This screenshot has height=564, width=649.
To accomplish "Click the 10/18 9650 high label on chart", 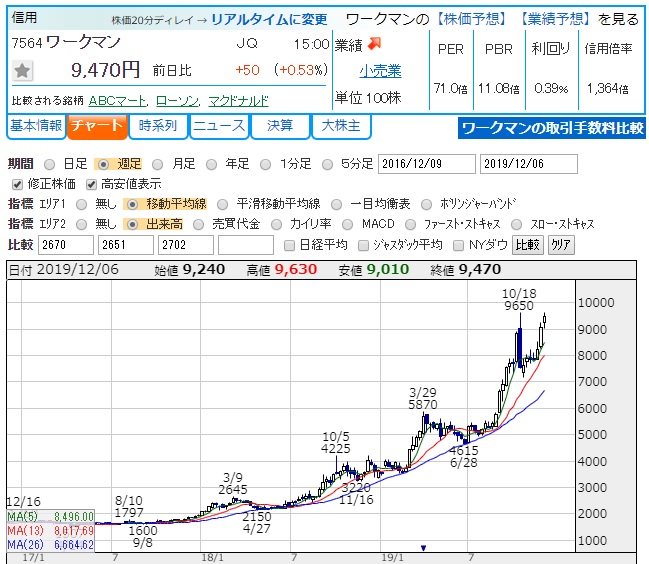I will 519,300.
